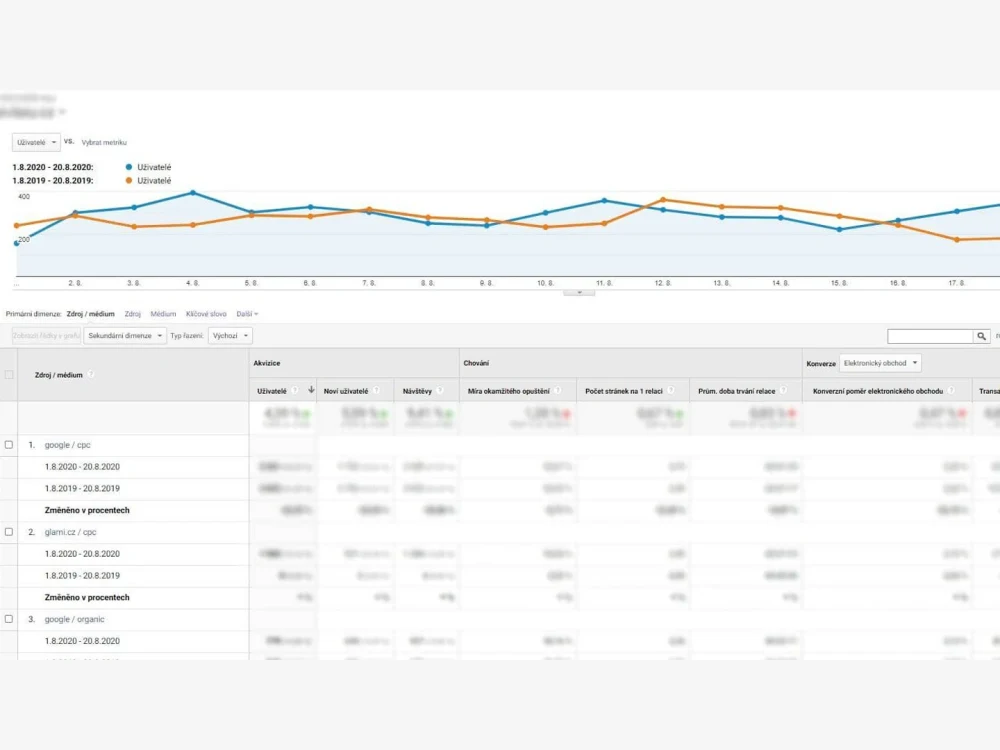Click the magnifier search icon button

tap(982, 336)
